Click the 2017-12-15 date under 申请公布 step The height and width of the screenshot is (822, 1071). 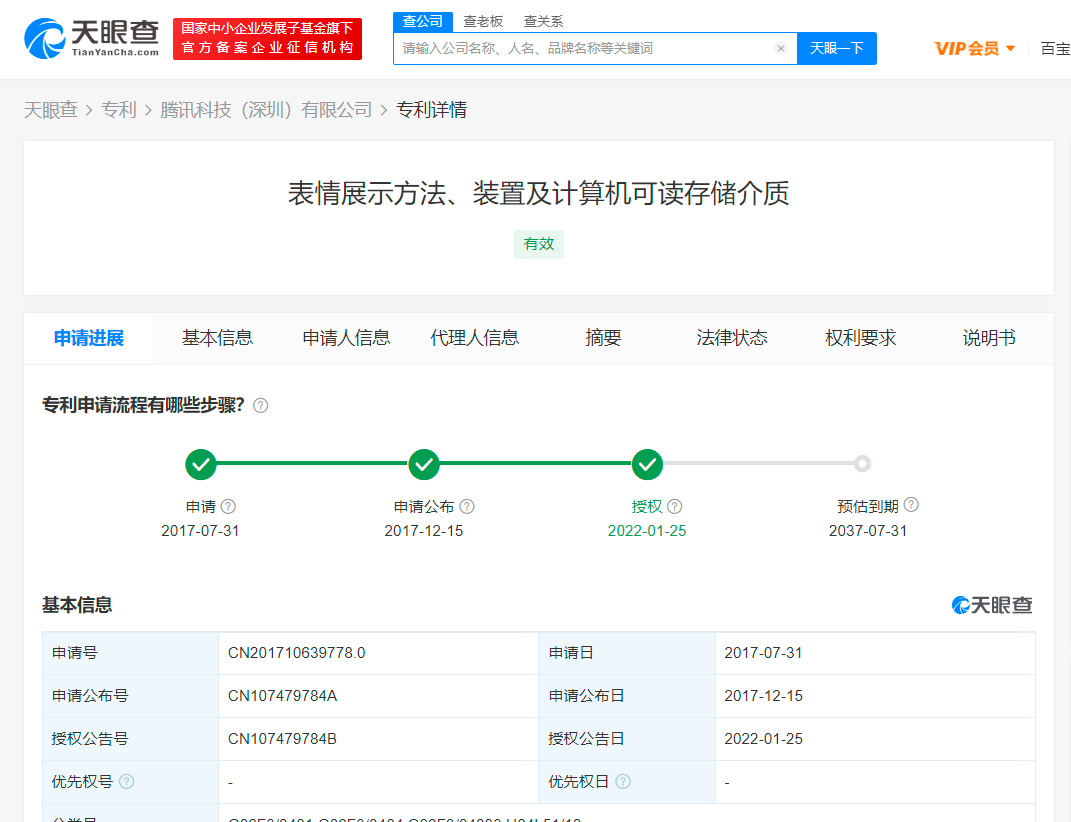pyautogui.click(x=424, y=531)
